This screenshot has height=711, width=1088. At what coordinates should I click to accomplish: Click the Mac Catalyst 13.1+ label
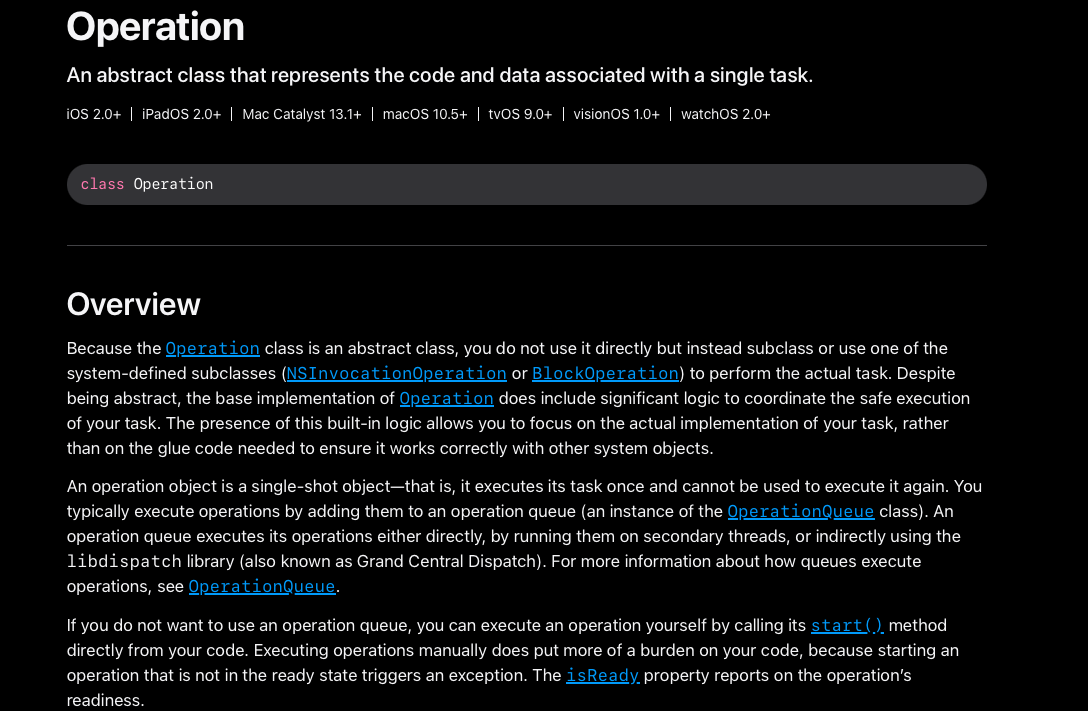pos(302,114)
